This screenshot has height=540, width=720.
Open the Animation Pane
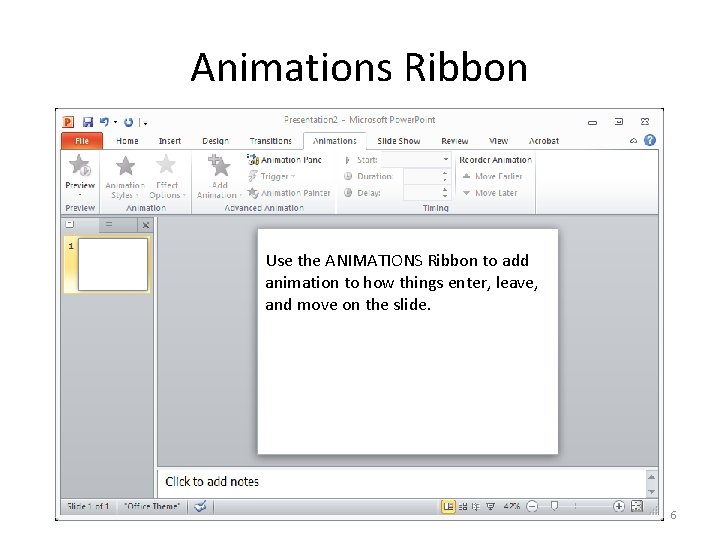coord(285,160)
